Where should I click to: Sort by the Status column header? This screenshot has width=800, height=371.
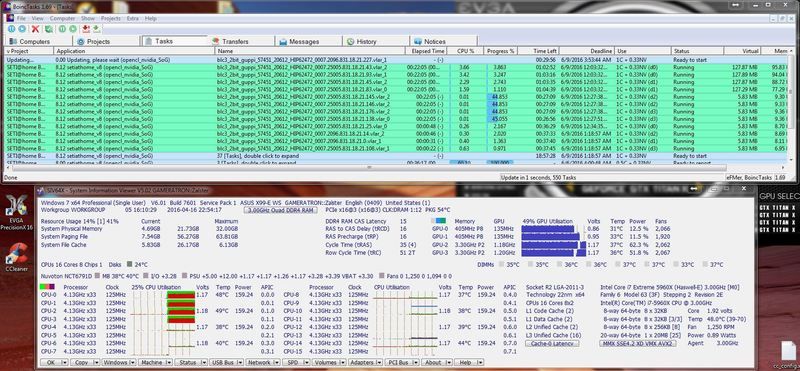tap(697, 51)
